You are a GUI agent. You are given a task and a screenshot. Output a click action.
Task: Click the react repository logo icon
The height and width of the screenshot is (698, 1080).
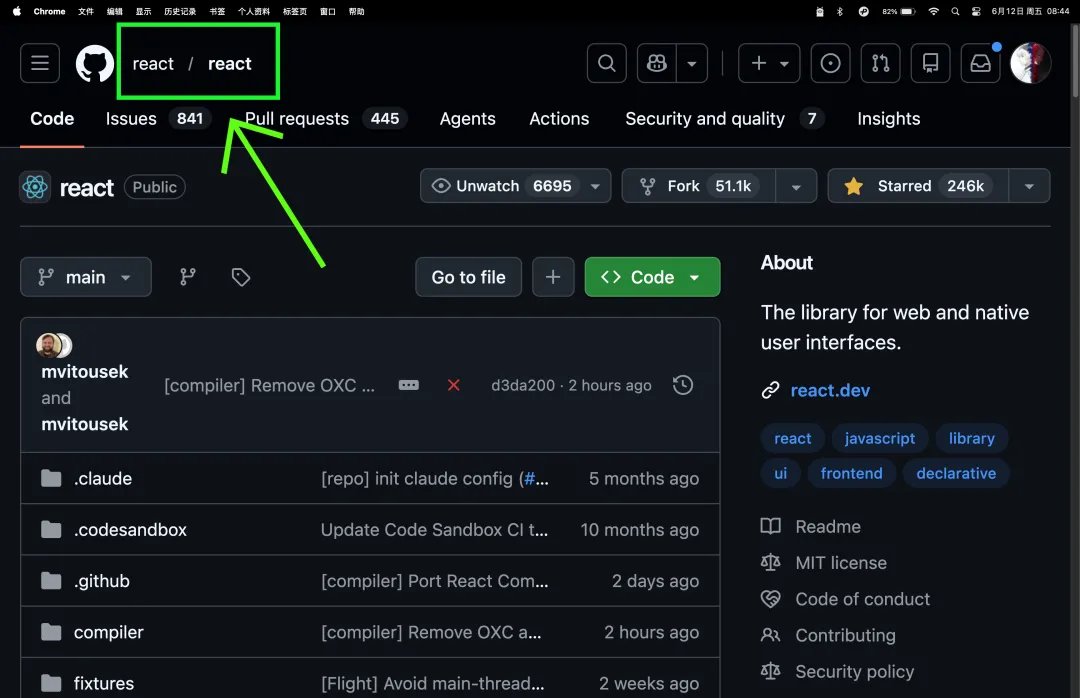(x=35, y=187)
